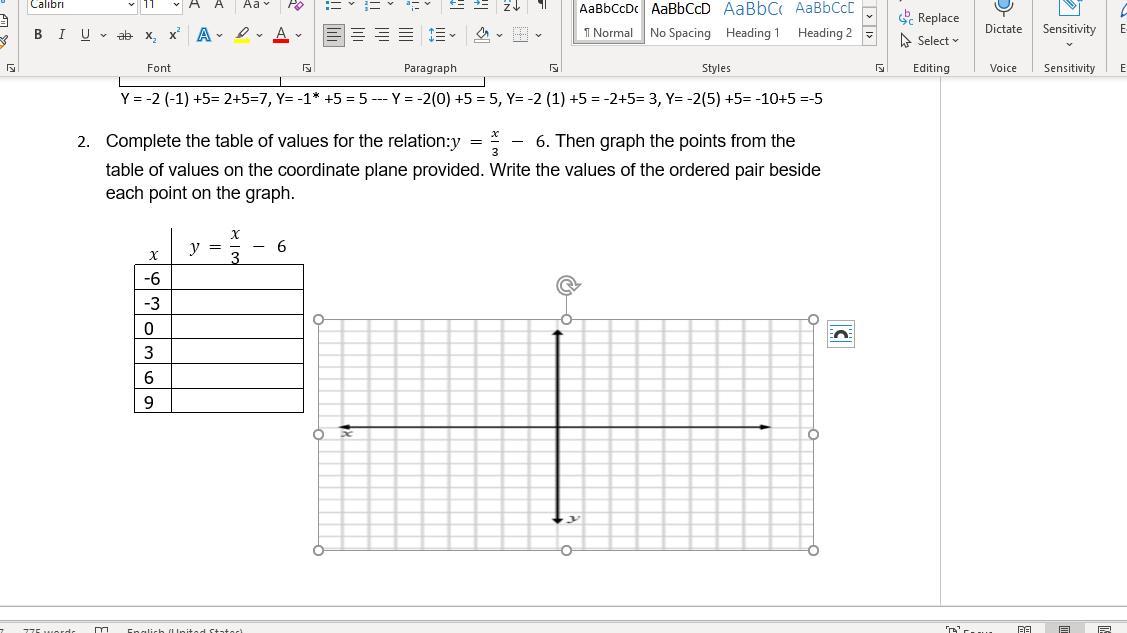Open highlight color dropdown arrow
The image size is (1127, 633).
coord(259,34)
